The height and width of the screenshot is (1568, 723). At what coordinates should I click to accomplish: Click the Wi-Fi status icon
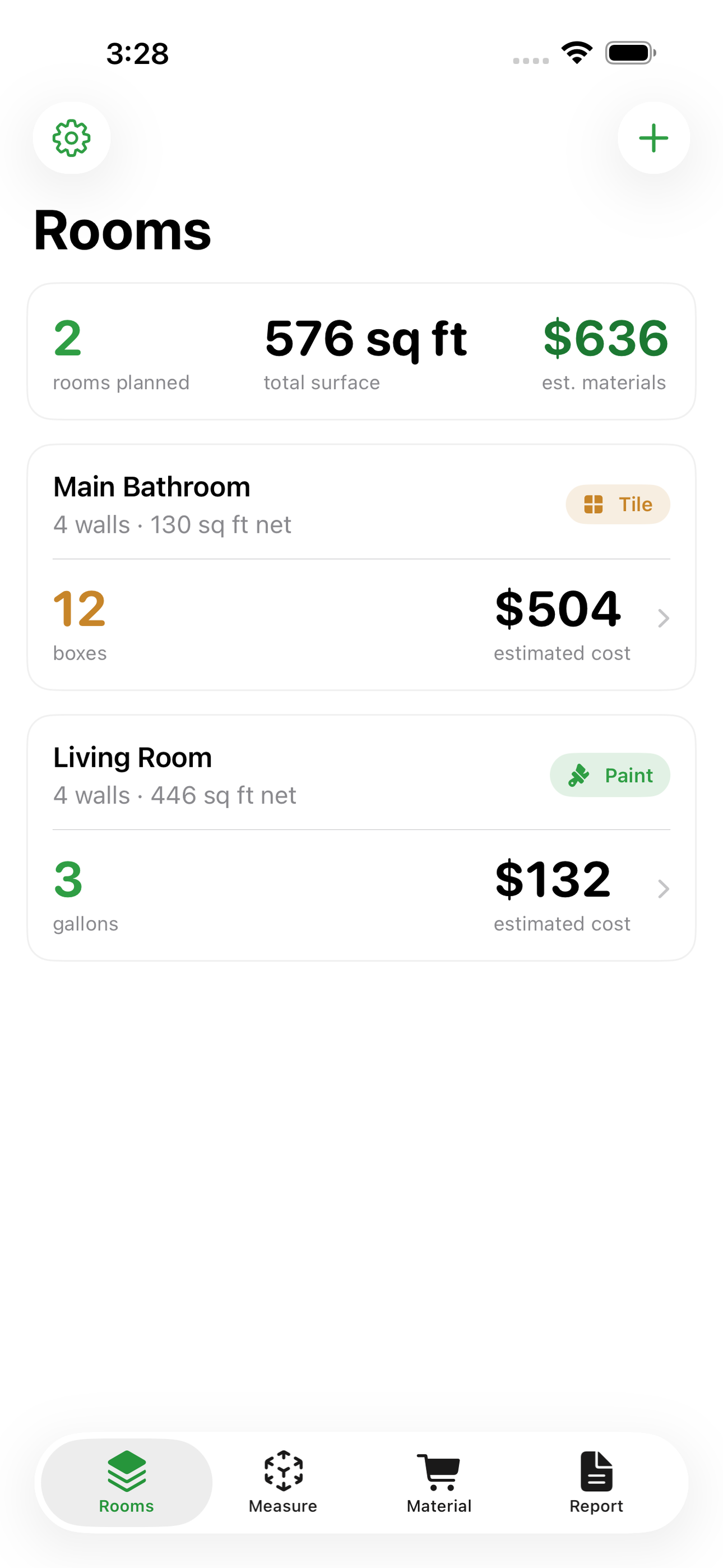pos(577,53)
